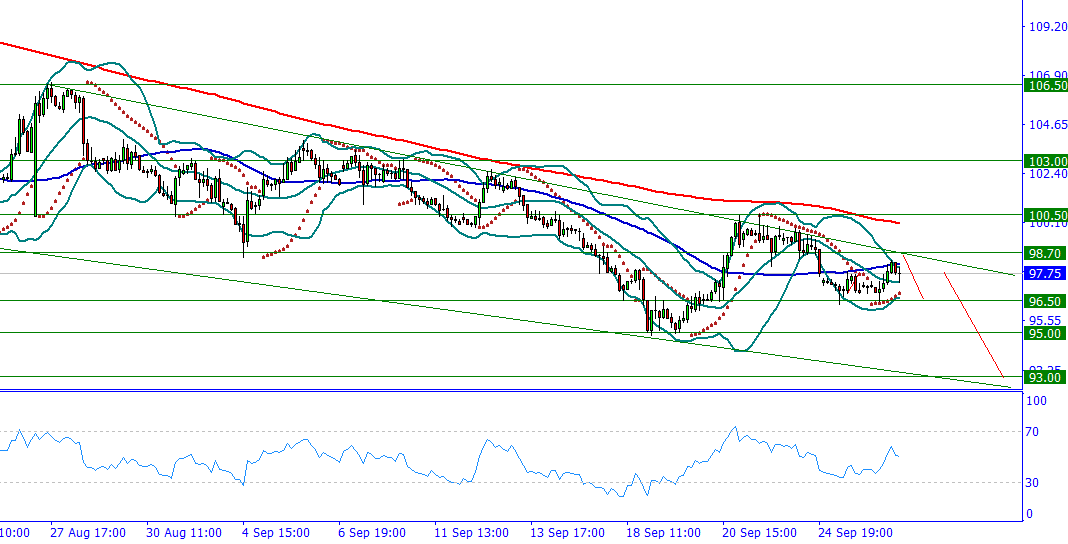Click the 109.20 price axis value
This screenshot has height=544, width=1068.
tap(1049, 27)
